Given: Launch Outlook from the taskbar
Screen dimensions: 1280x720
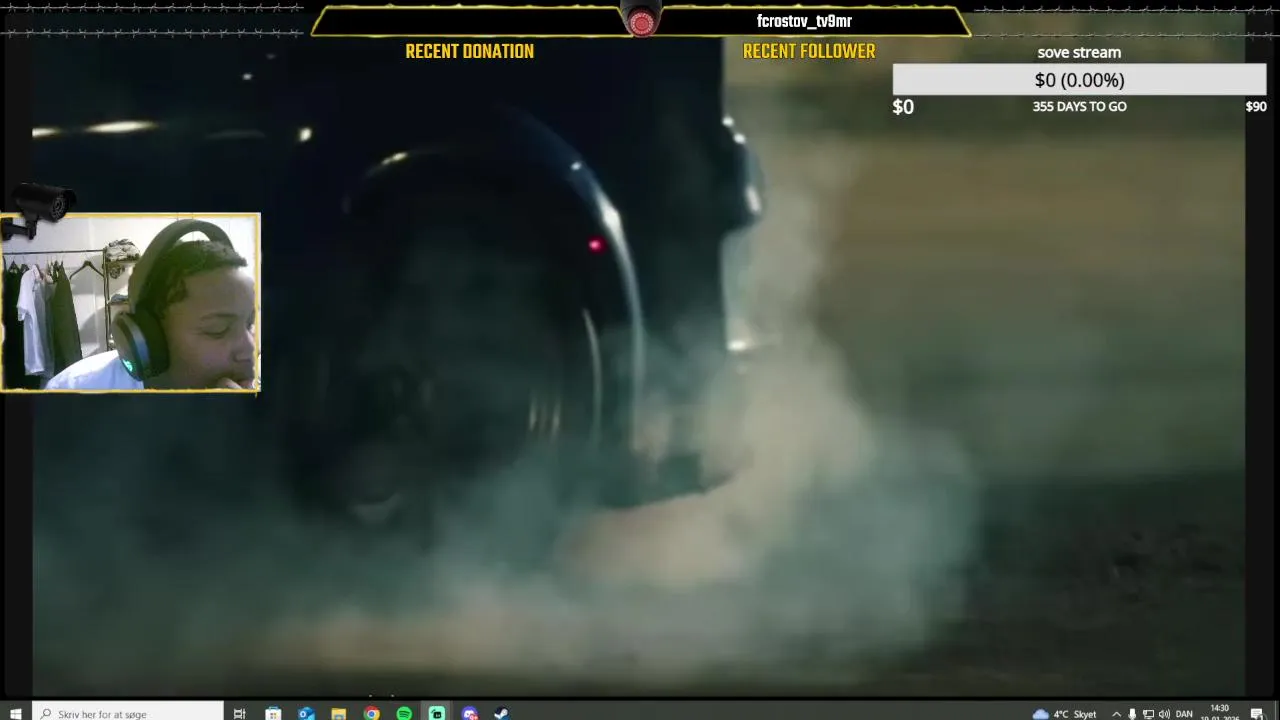Looking at the screenshot, I should pos(306,713).
